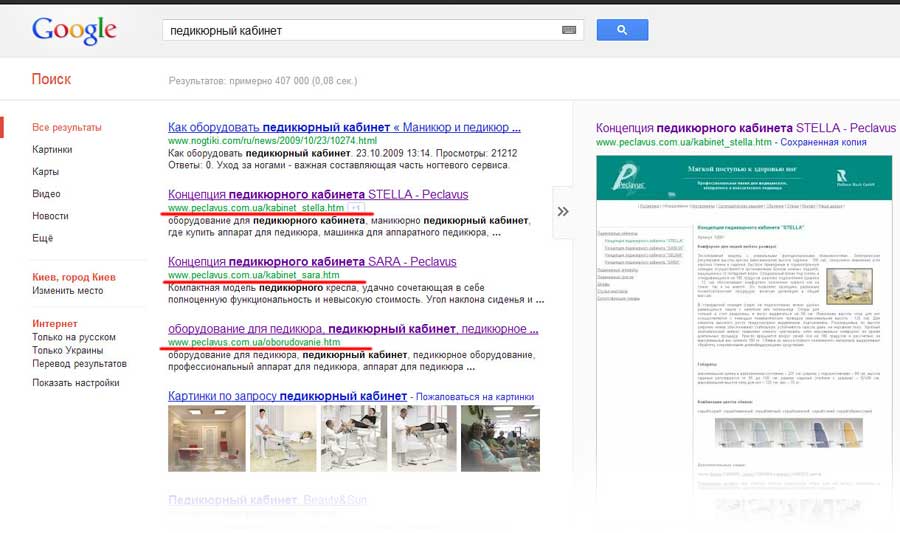This screenshot has height=533, width=900.
Task: Select 'Все результаты' in sidebar
Action: pos(67,127)
